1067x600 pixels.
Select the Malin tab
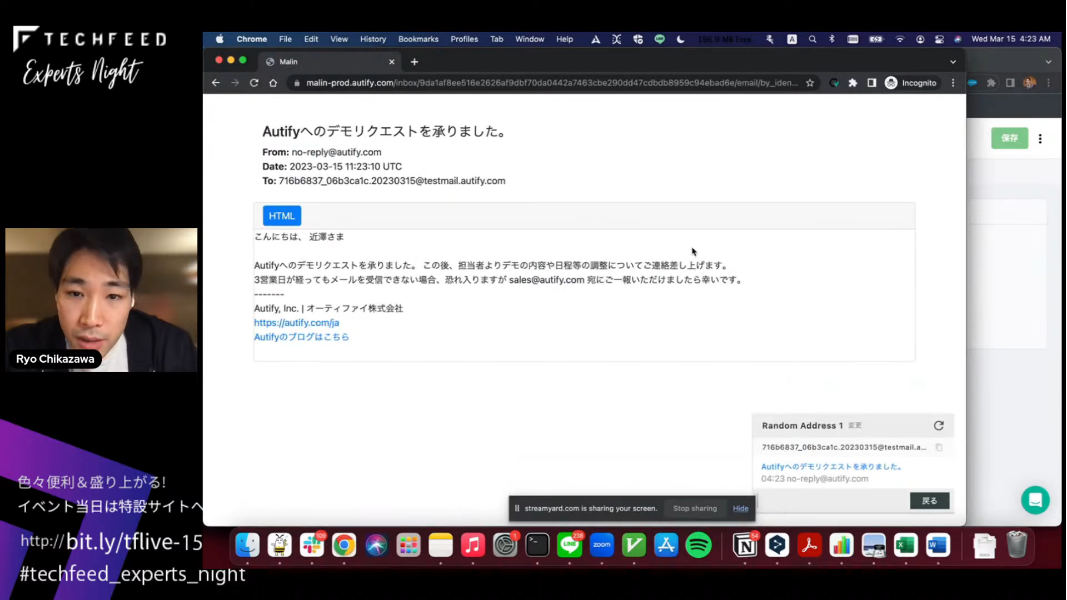[329, 62]
